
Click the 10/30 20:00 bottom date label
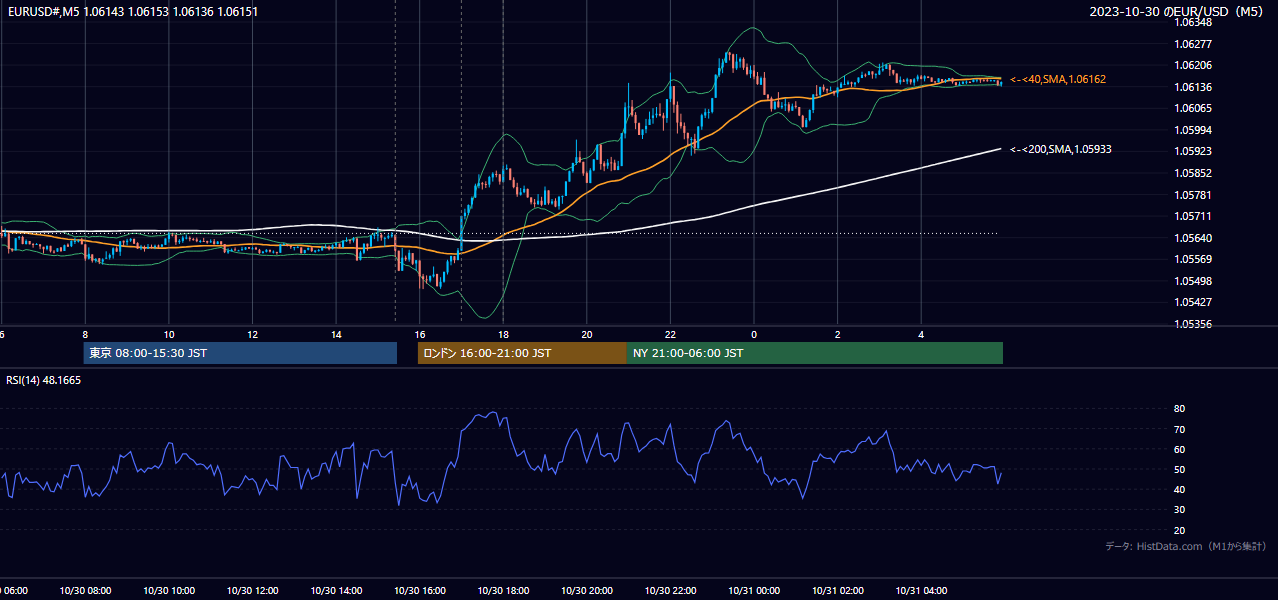tap(587, 591)
